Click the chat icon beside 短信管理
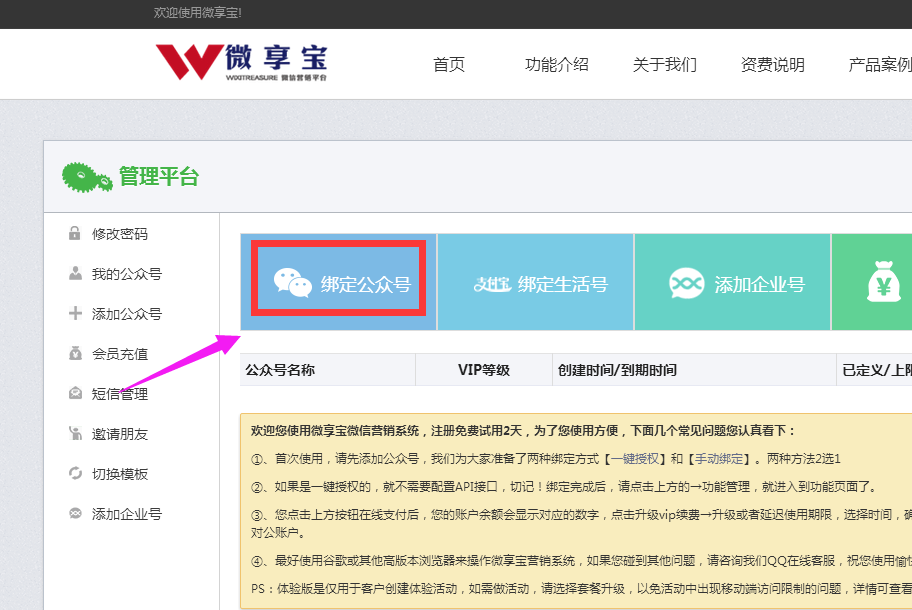Image resolution: width=912 pixels, height=610 pixels. (73, 393)
